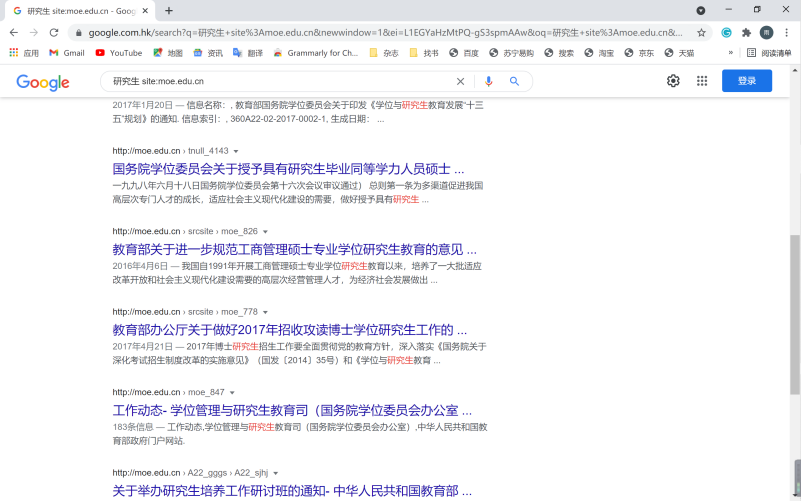Show more bookmarks with the chevron
Viewport: 801px width, 501px height.
731,53
